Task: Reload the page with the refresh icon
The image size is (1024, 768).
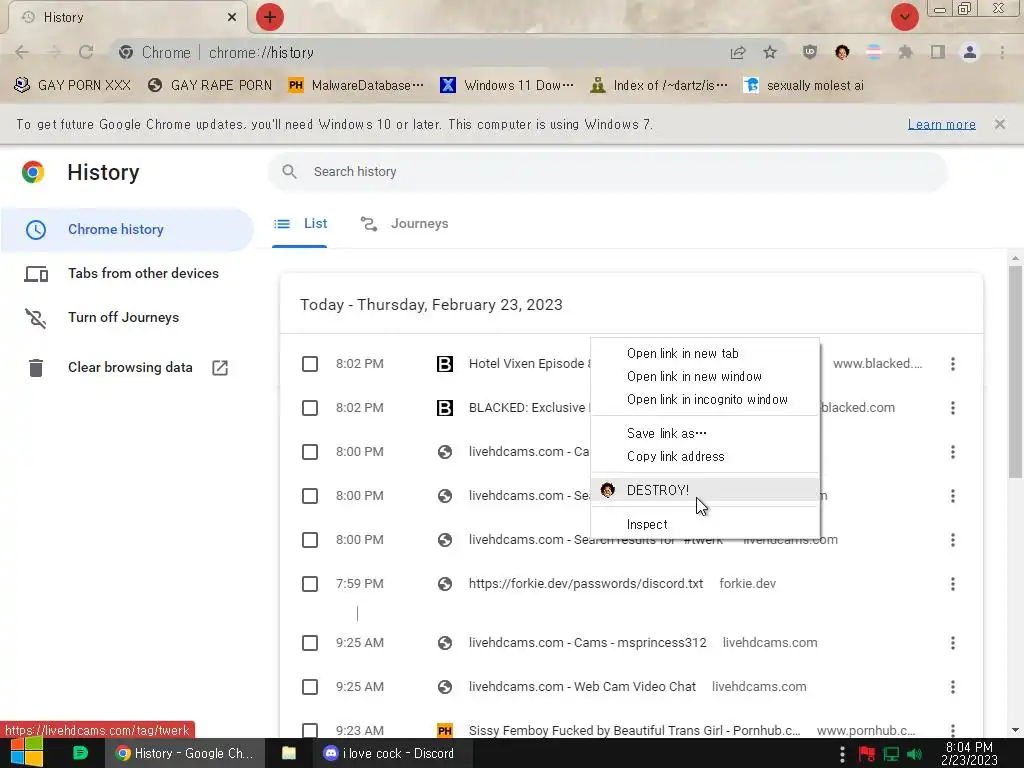Action: 86,52
